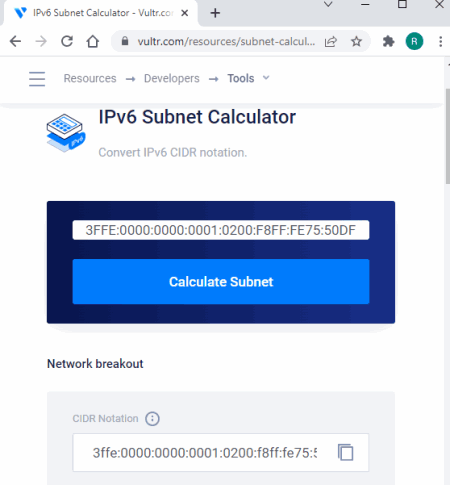
Task: Show the CIDR Notation info tooltip
Action: [152, 418]
